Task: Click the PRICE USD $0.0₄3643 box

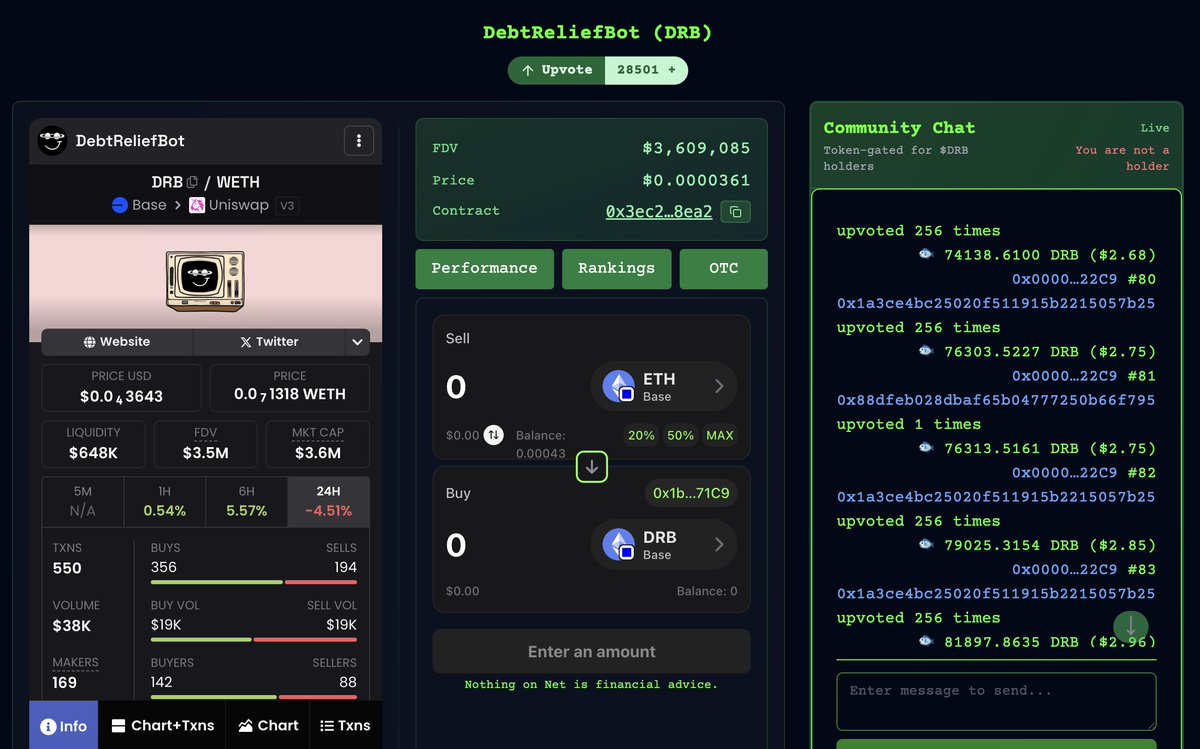Action: 121,387
